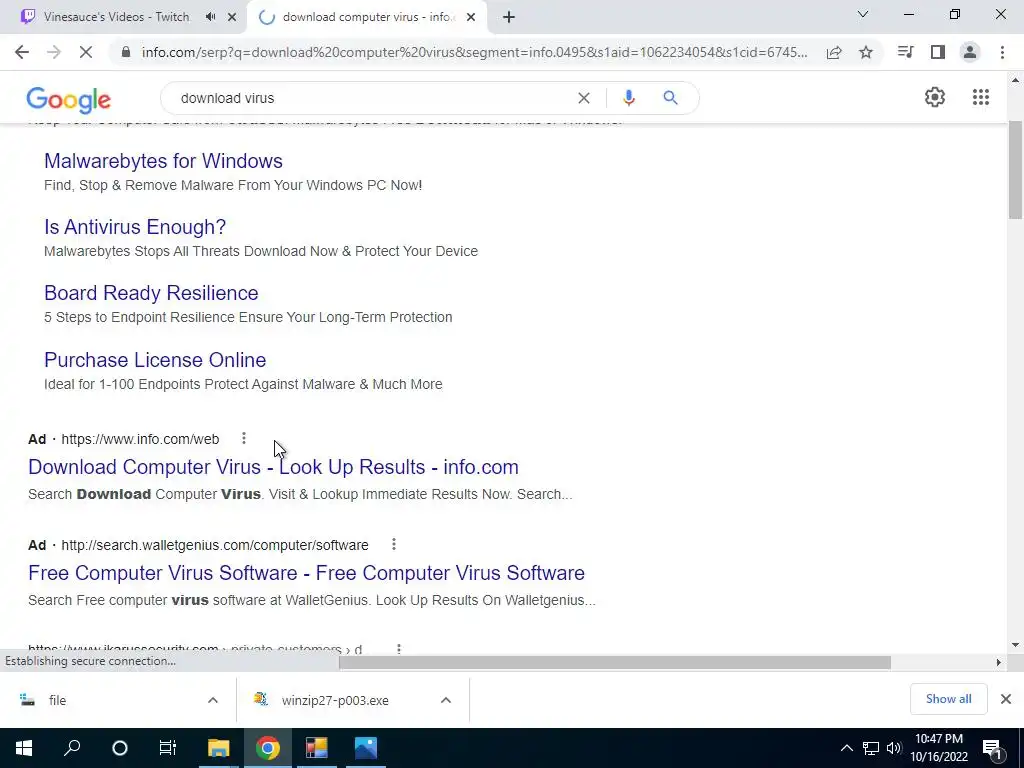Open the Google apps grid
The image size is (1024, 768).
(x=980, y=97)
